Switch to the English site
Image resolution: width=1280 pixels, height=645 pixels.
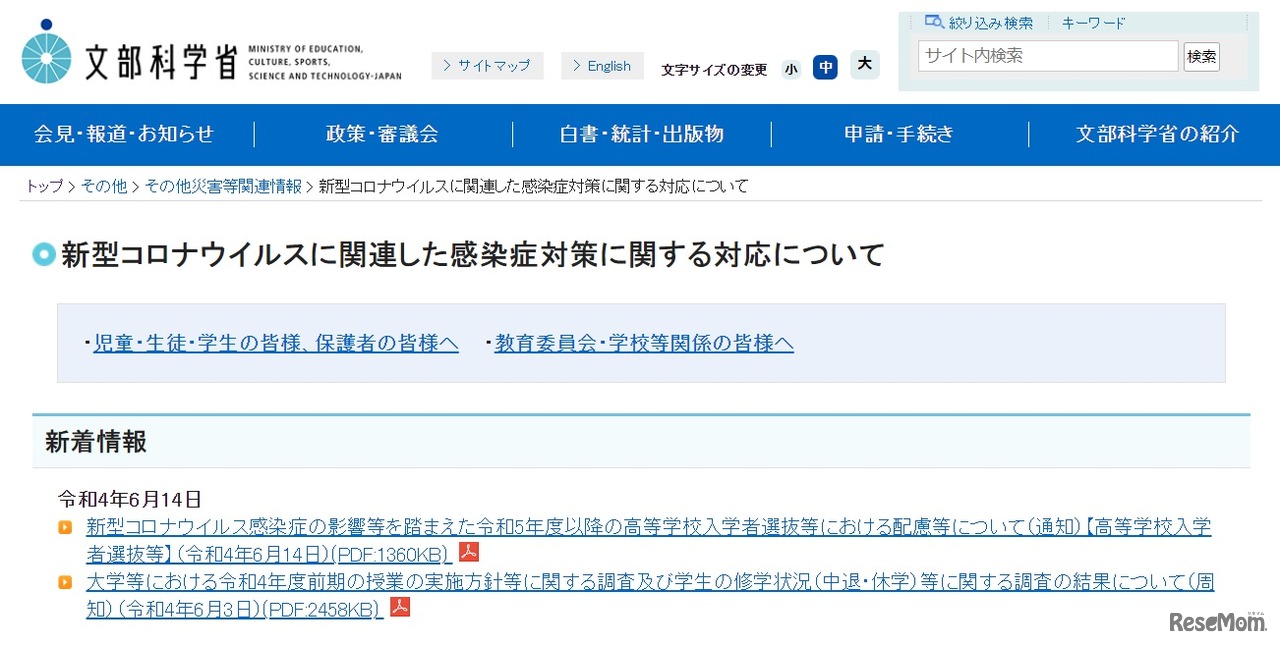pos(602,66)
